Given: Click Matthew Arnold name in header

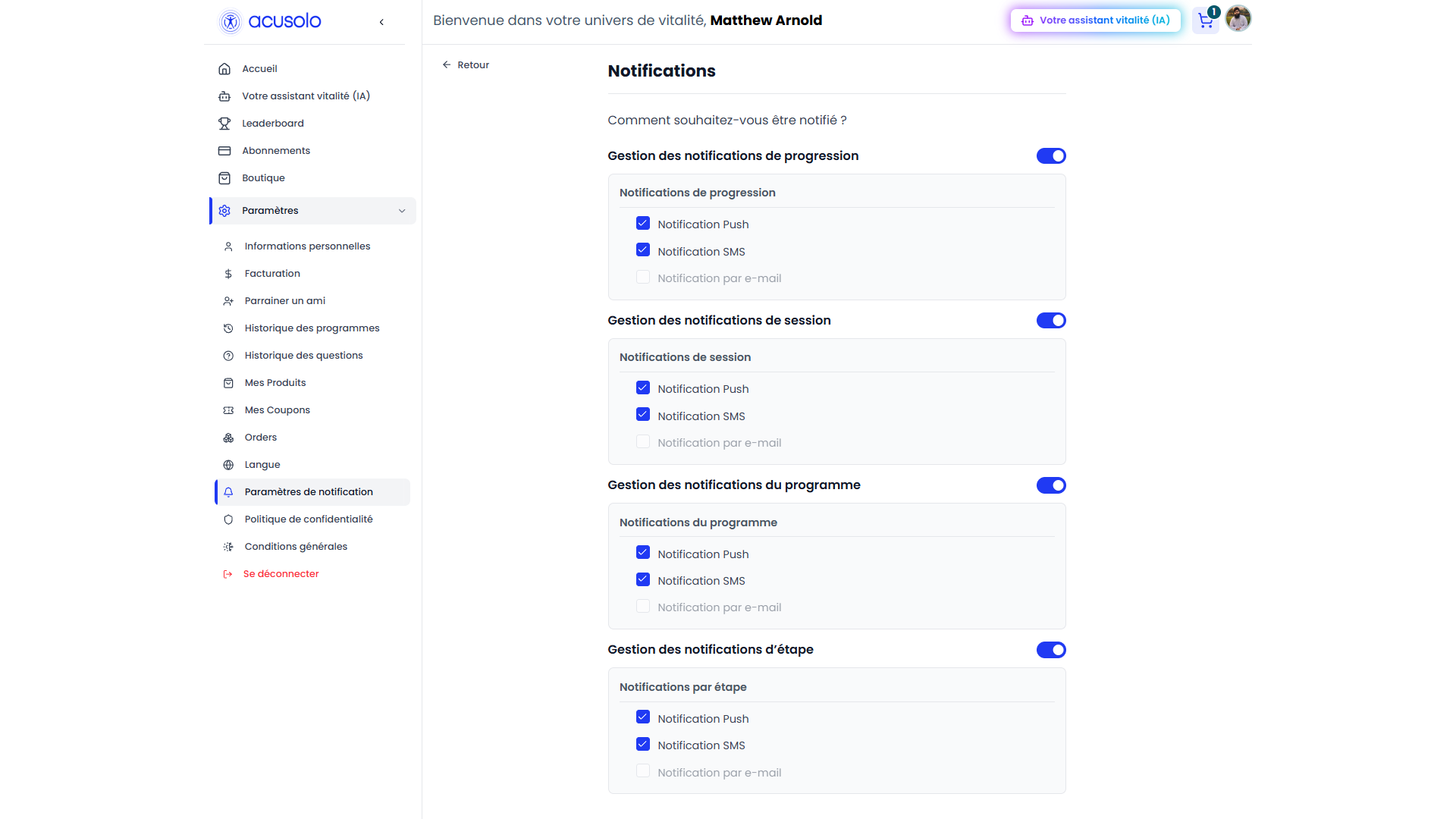Looking at the screenshot, I should pyautogui.click(x=766, y=20).
